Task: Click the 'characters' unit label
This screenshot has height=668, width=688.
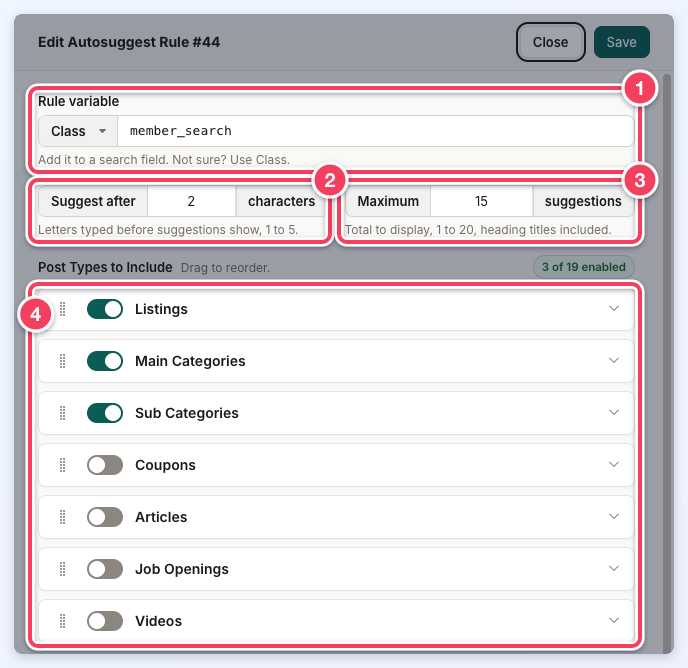Action: (282, 201)
